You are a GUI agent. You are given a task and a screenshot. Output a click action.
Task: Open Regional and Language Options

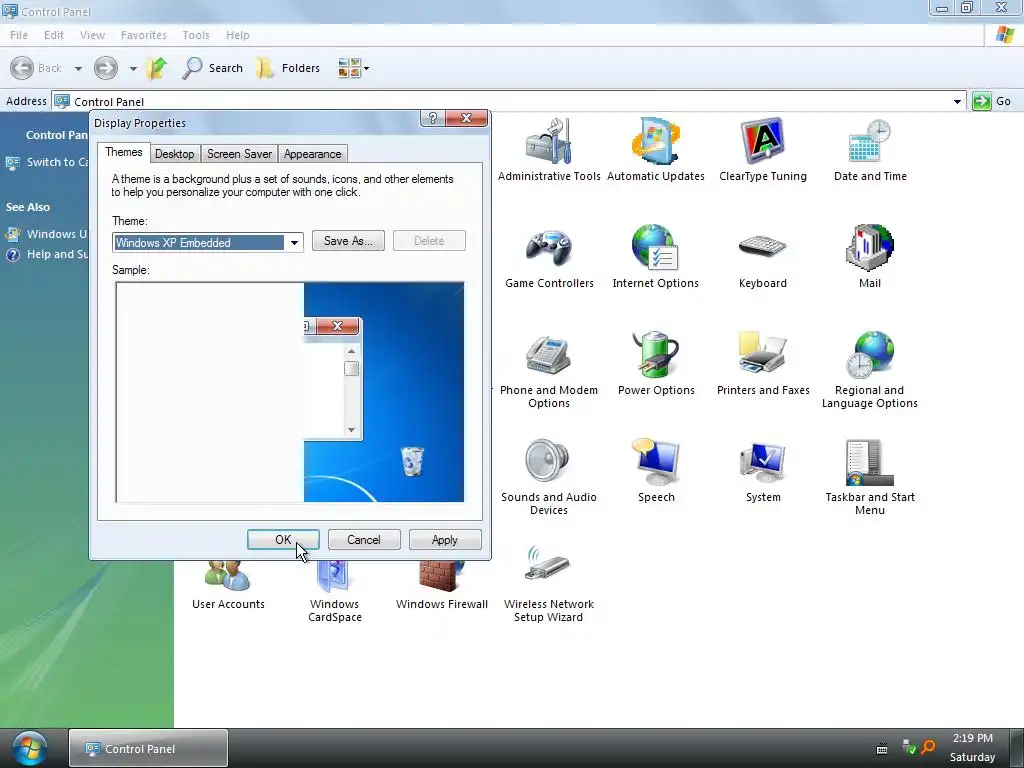(870, 370)
